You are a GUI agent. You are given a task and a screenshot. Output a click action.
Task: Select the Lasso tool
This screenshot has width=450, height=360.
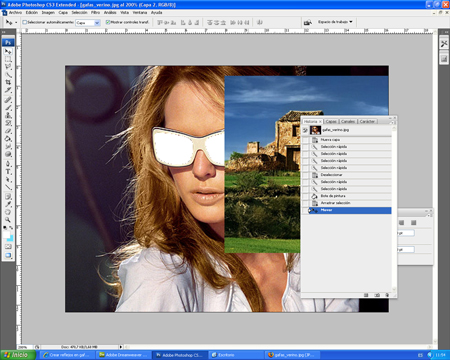(x=8, y=67)
